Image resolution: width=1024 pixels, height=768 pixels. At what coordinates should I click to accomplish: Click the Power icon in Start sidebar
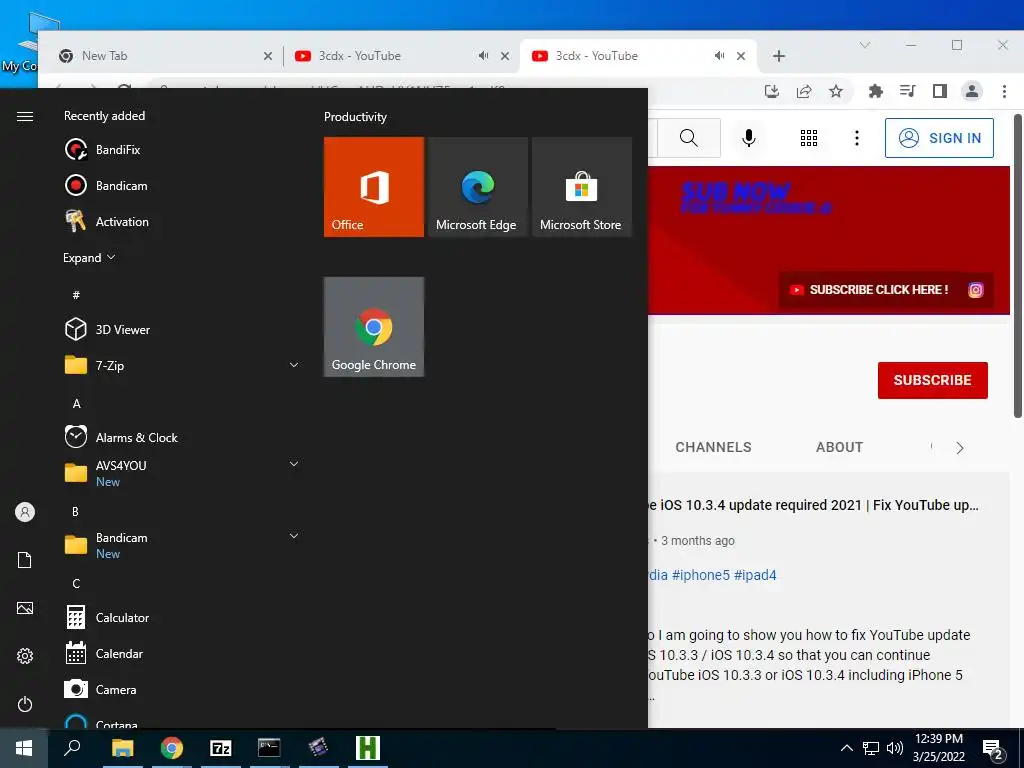(25, 704)
